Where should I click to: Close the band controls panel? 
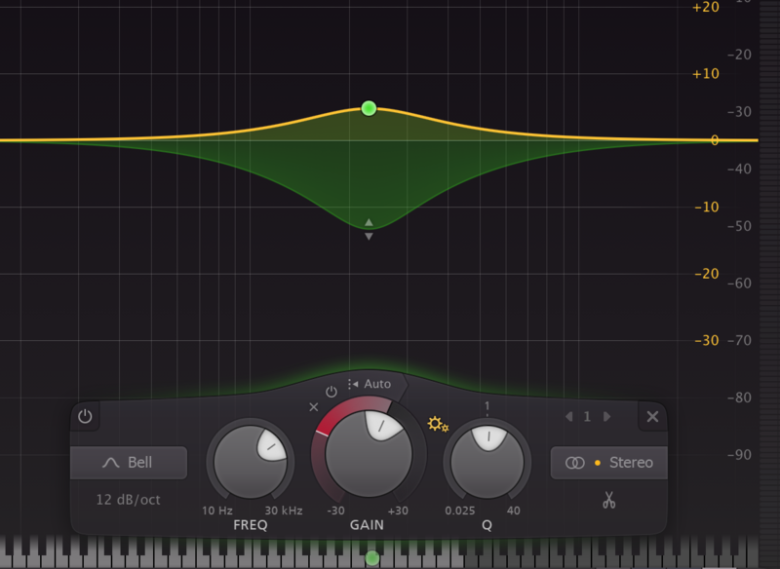tap(653, 416)
